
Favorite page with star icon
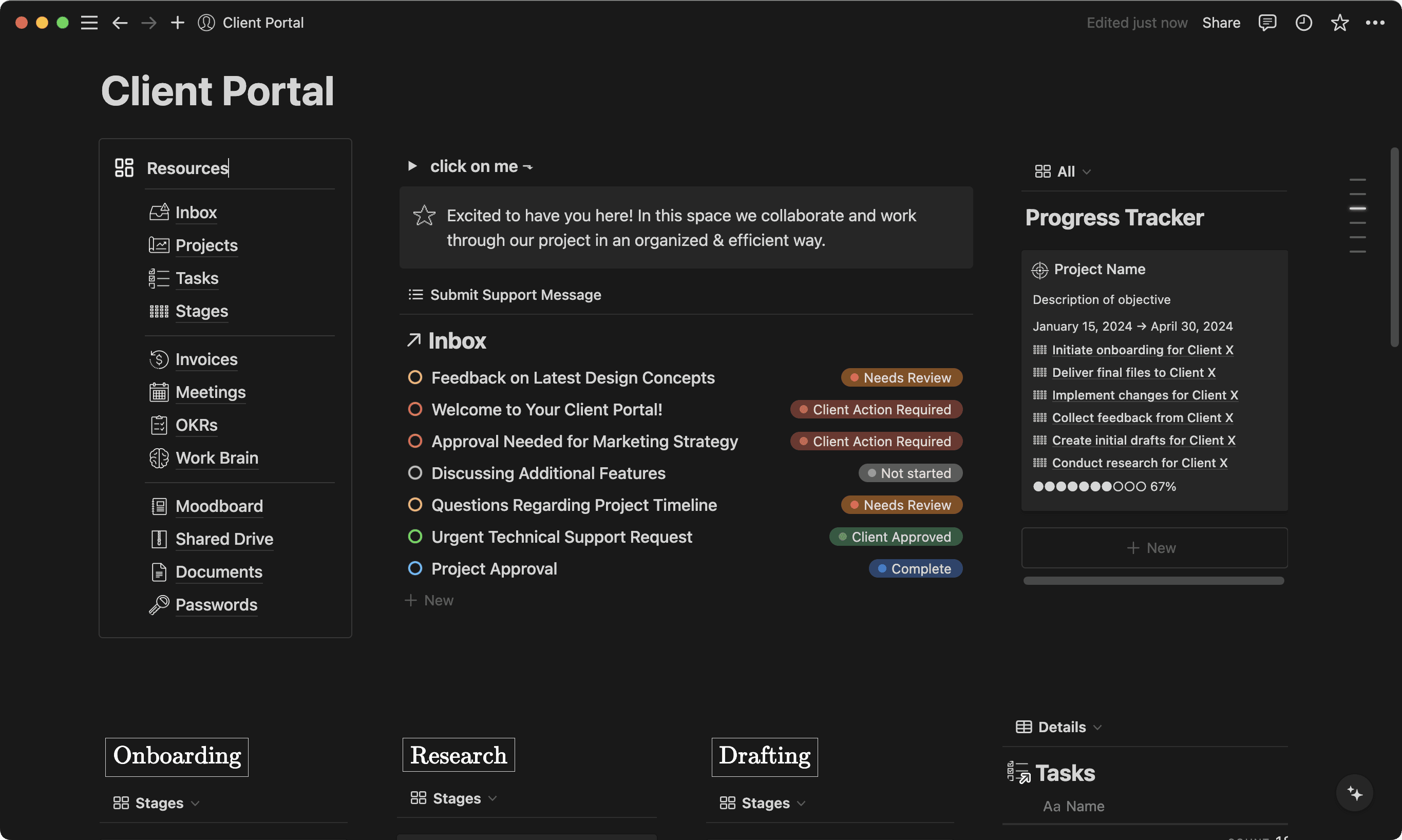pos(1339,23)
